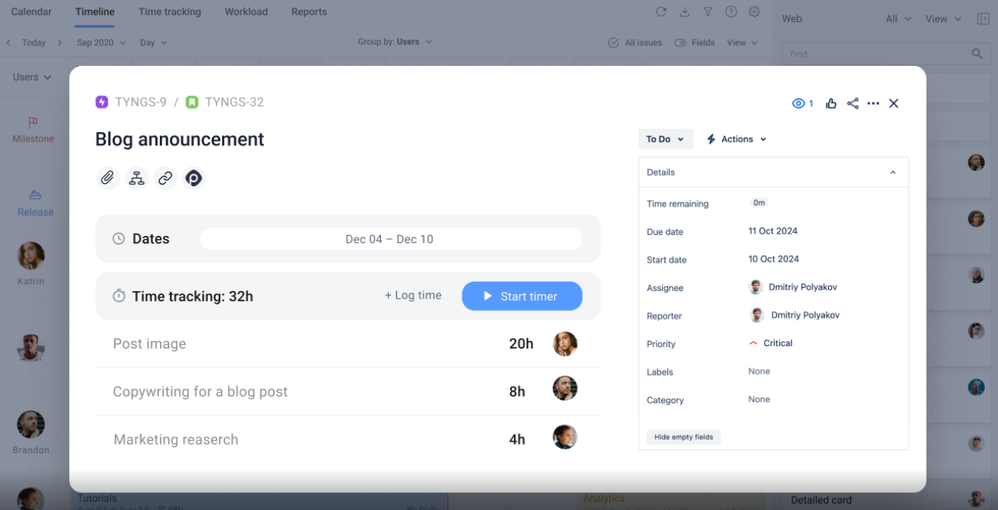This screenshot has height=510, width=998.
Task: Click the stopwatch icon beside Time tracking
Action: pyautogui.click(x=118, y=296)
